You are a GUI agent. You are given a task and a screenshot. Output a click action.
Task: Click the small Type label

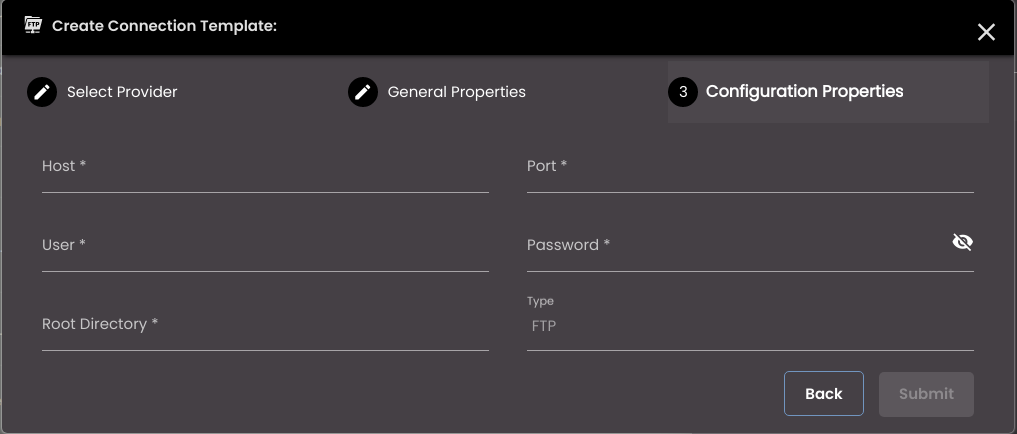[540, 301]
